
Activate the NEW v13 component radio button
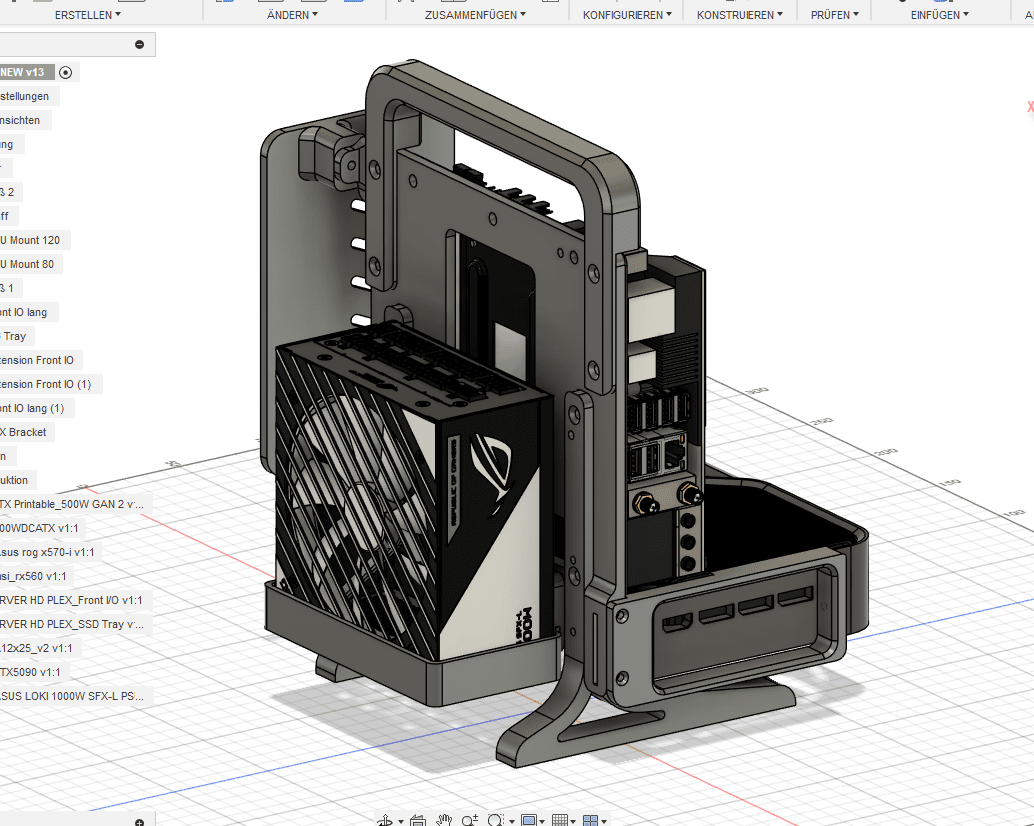pyautogui.click(x=65, y=73)
